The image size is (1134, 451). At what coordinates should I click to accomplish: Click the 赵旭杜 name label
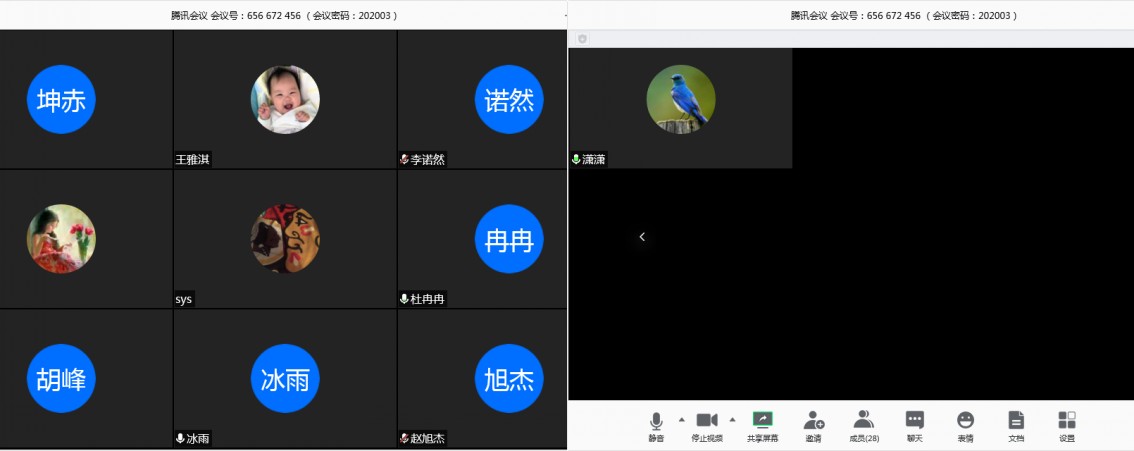pos(428,439)
